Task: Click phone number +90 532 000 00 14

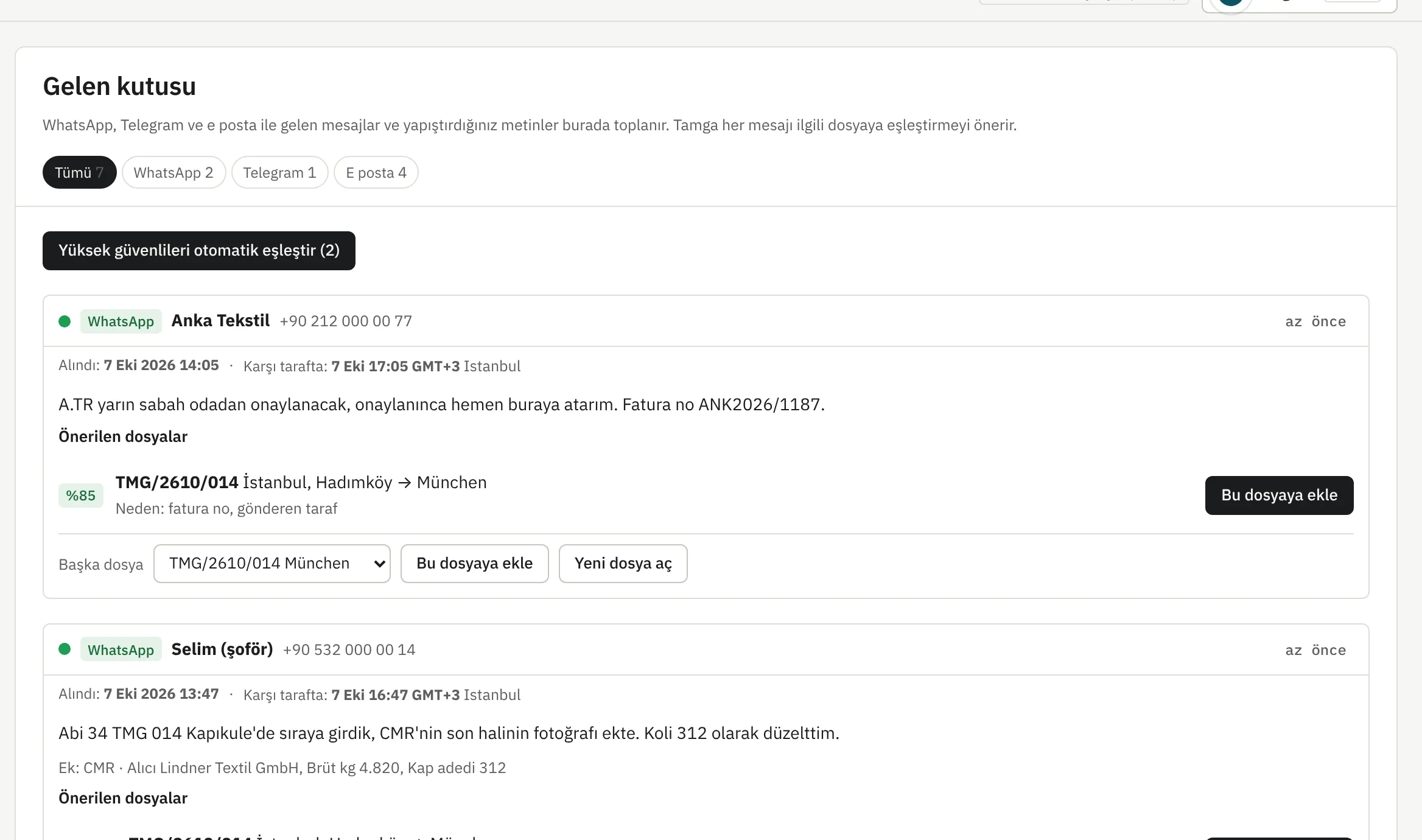Action: pyautogui.click(x=349, y=649)
